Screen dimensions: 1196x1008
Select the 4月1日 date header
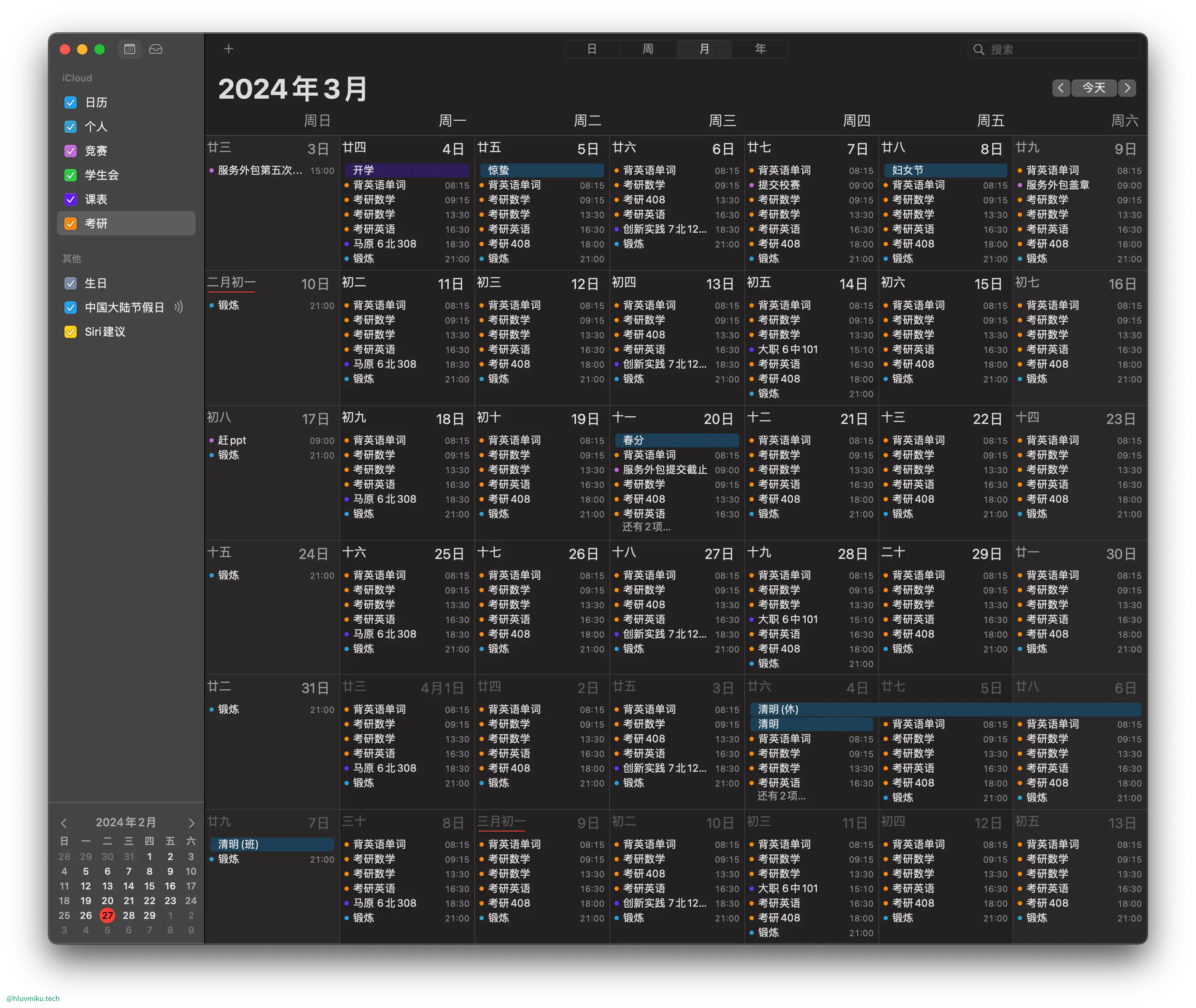coord(442,688)
